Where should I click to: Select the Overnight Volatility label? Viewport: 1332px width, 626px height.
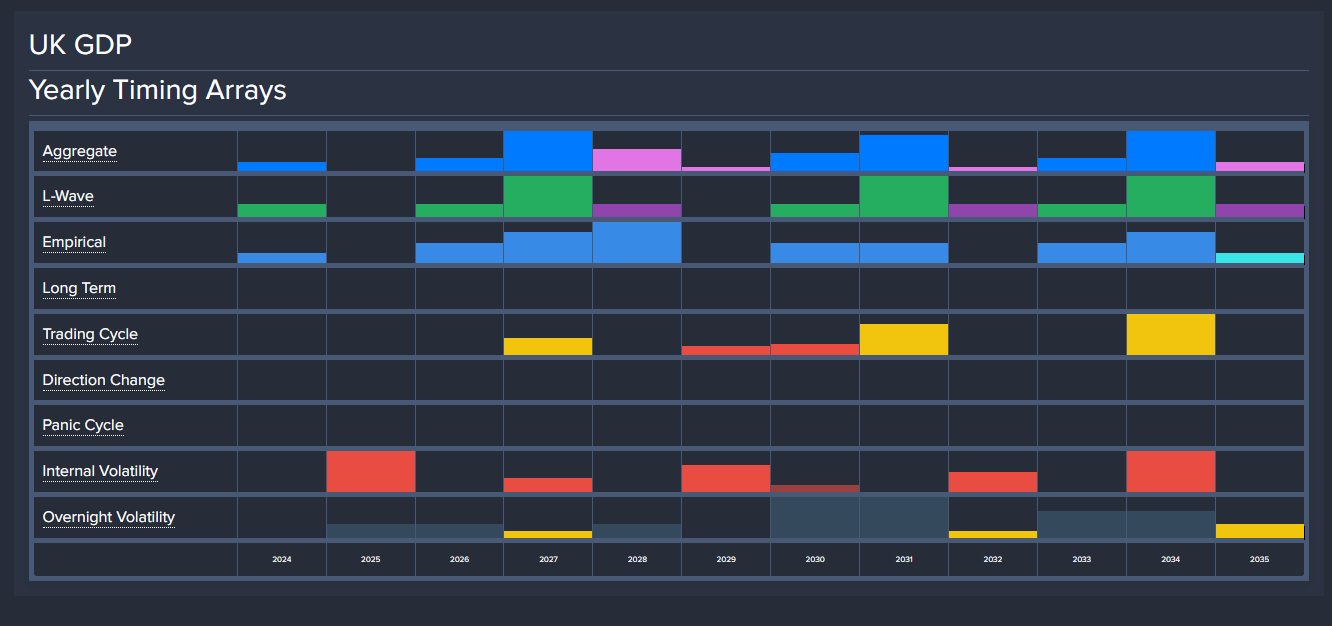[108, 518]
